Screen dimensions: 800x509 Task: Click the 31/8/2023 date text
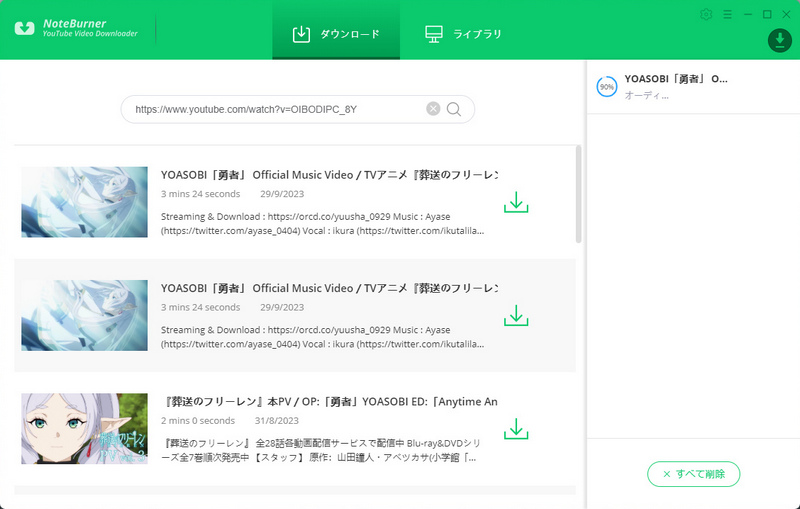click(x=277, y=421)
